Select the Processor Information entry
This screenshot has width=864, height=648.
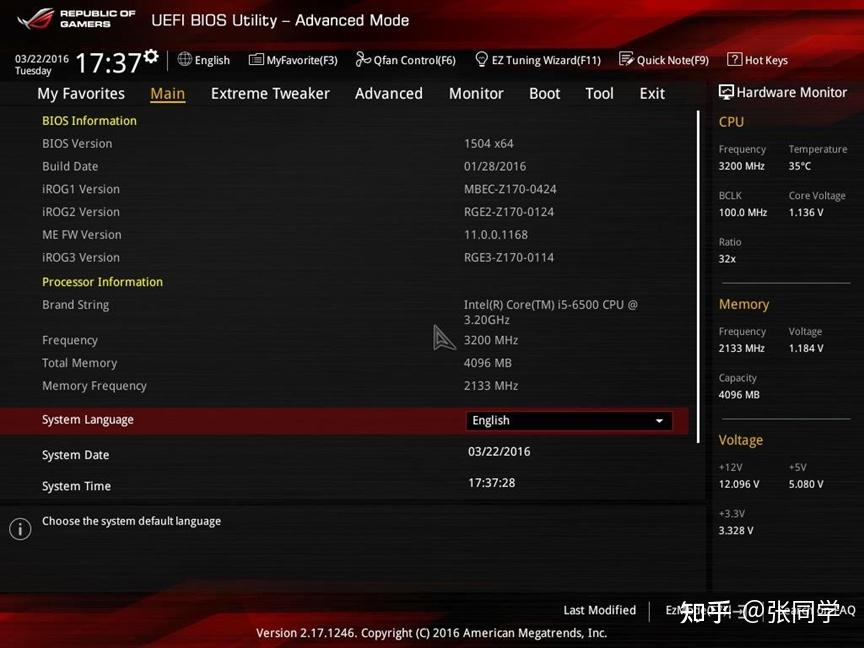(102, 282)
